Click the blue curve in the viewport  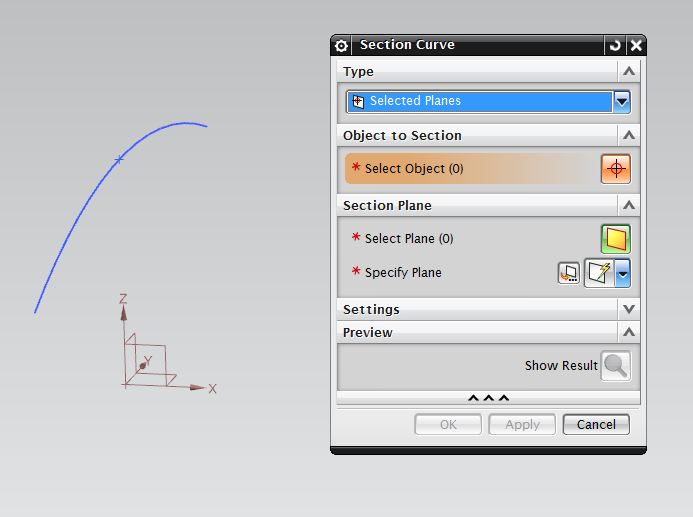pos(80,218)
